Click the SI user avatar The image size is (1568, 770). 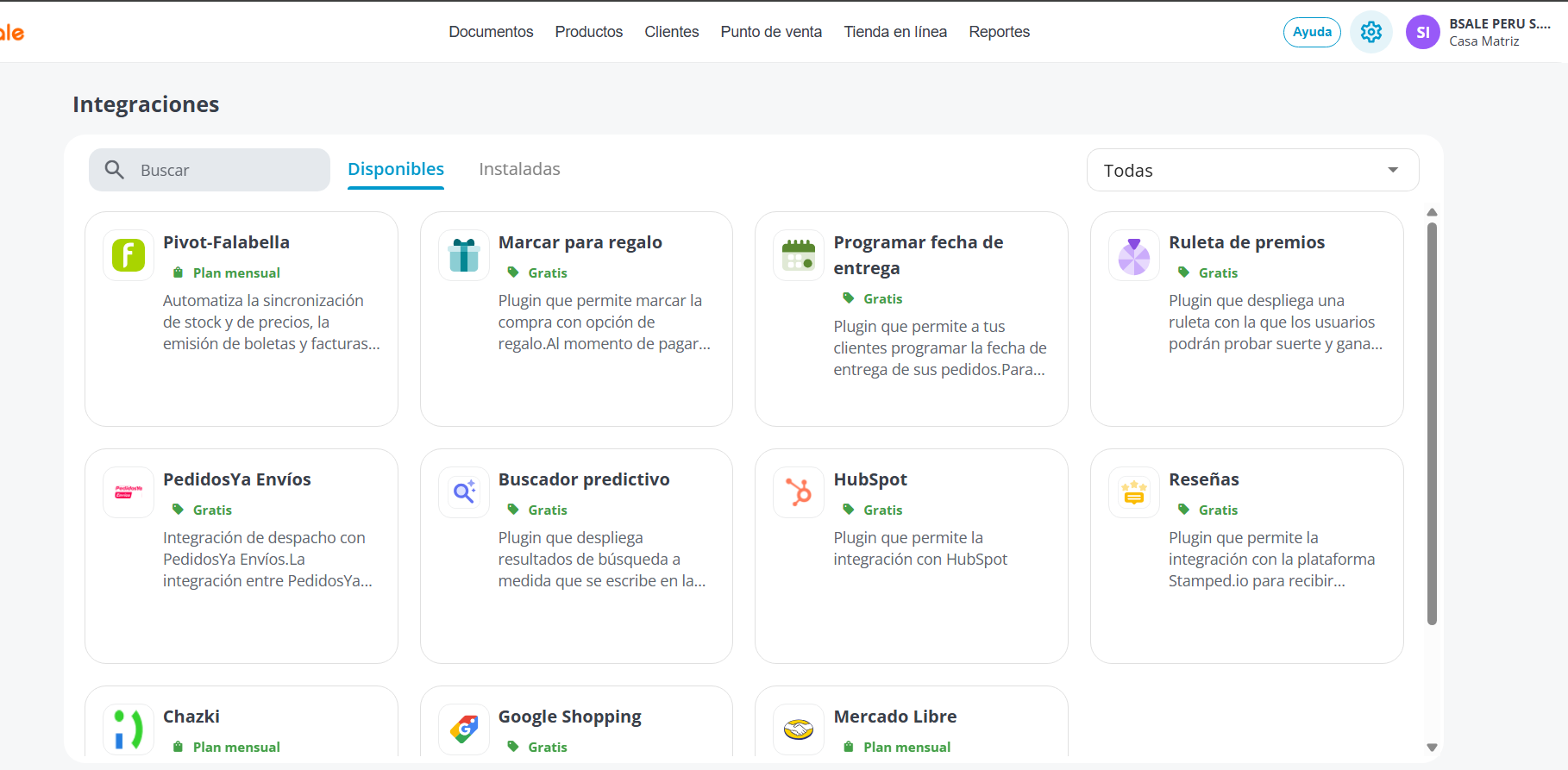(x=1422, y=32)
